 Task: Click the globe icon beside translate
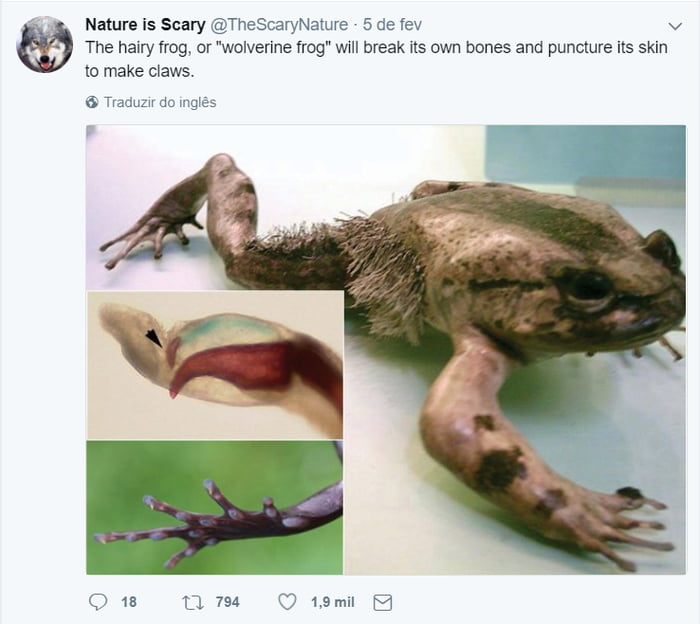(x=92, y=102)
